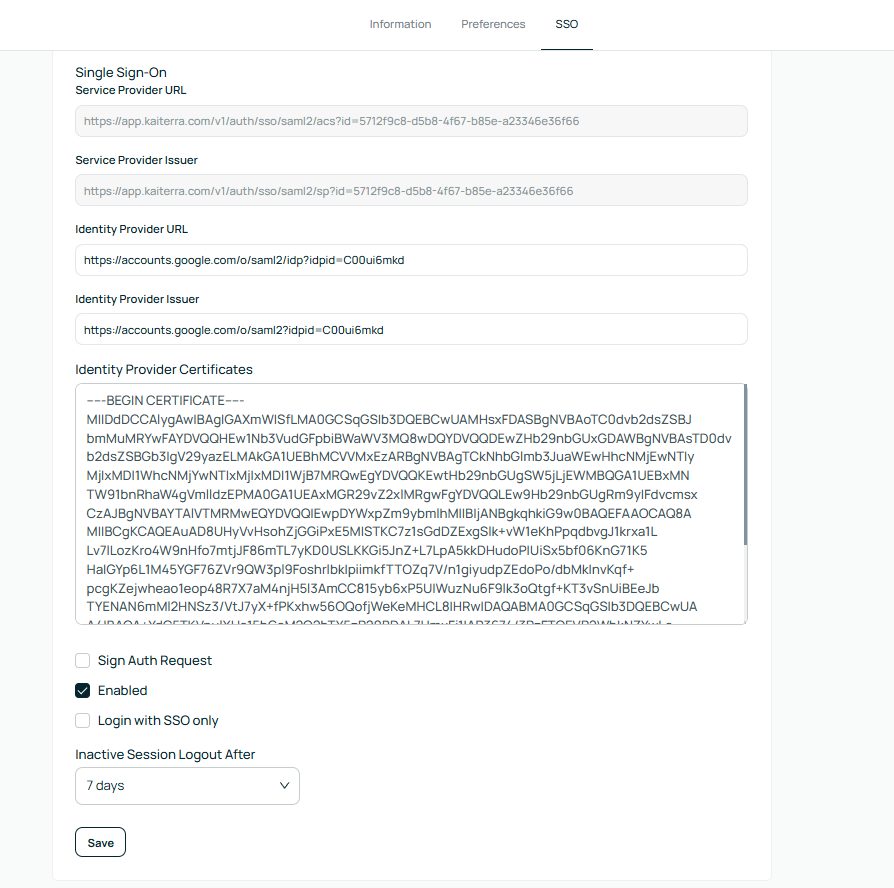Screen dimensions: 894x888
Task: Select the SSO tab
Action: tap(567, 24)
